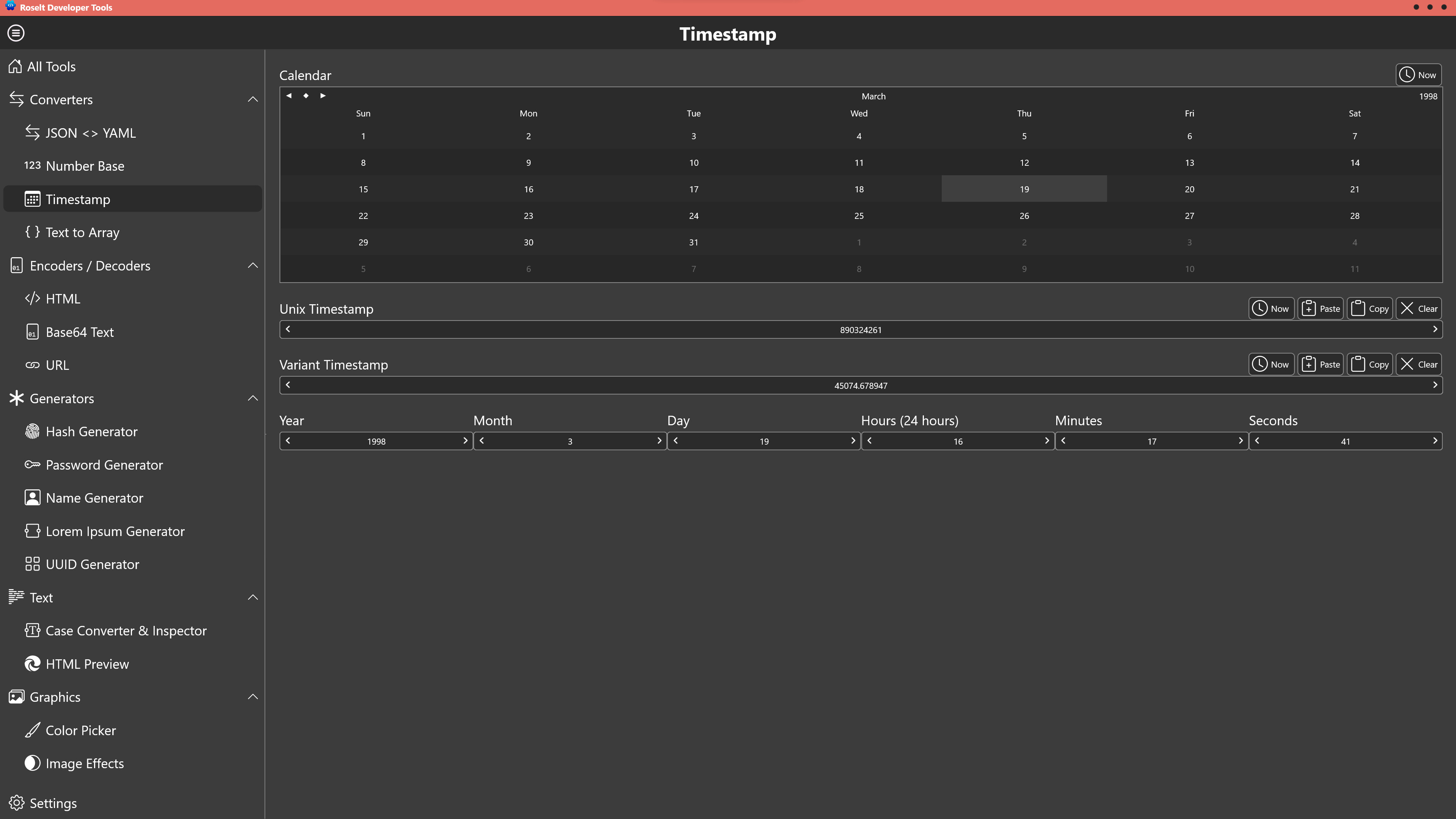Open the application Settings
This screenshot has height=819, width=1456.
point(53,803)
